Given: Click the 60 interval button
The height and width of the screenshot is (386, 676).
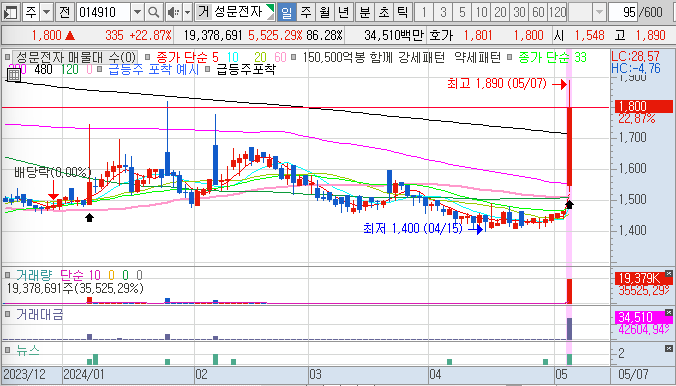Looking at the screenshot, I should point(538,12).
